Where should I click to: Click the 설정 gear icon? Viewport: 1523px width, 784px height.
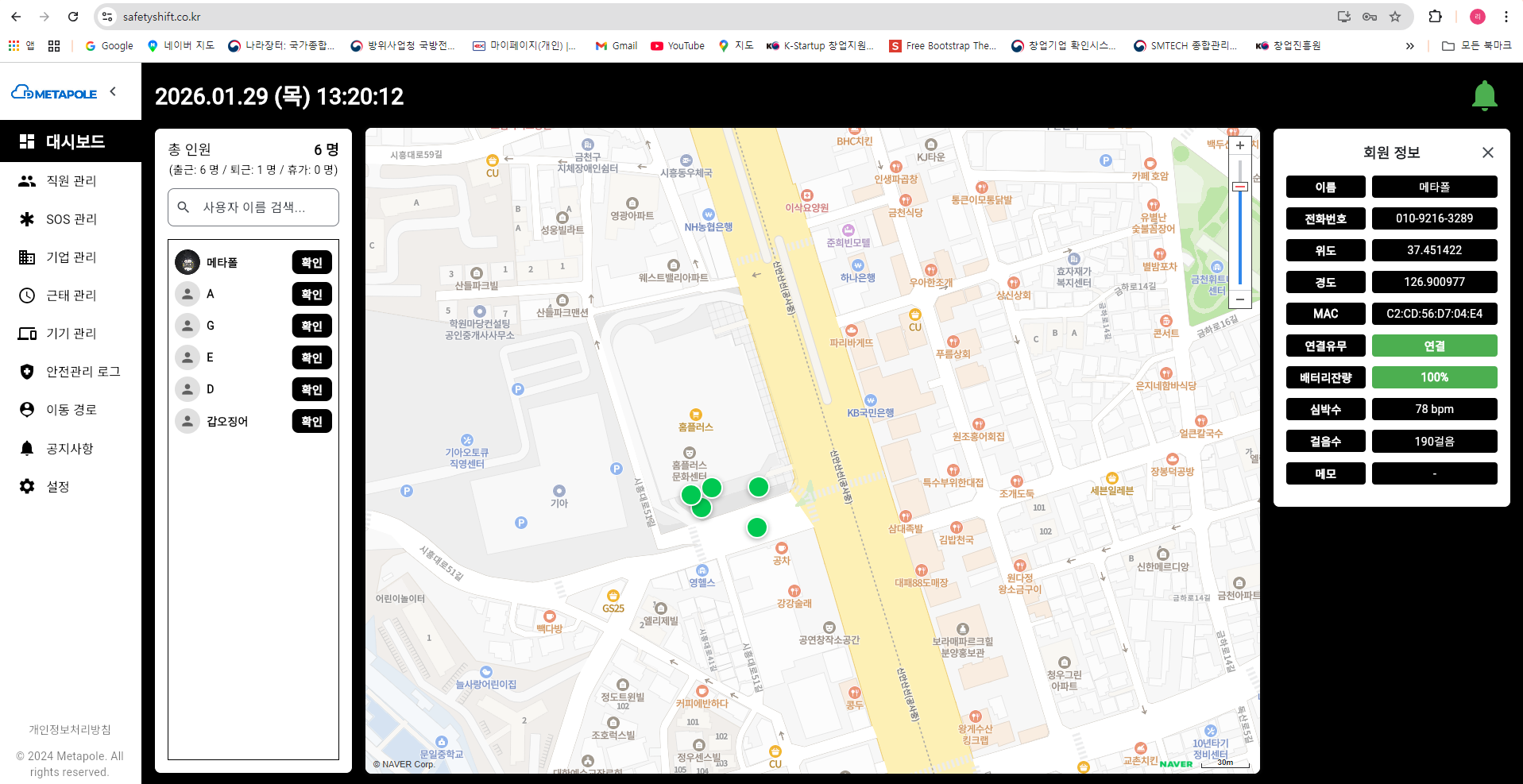[27, 486]
